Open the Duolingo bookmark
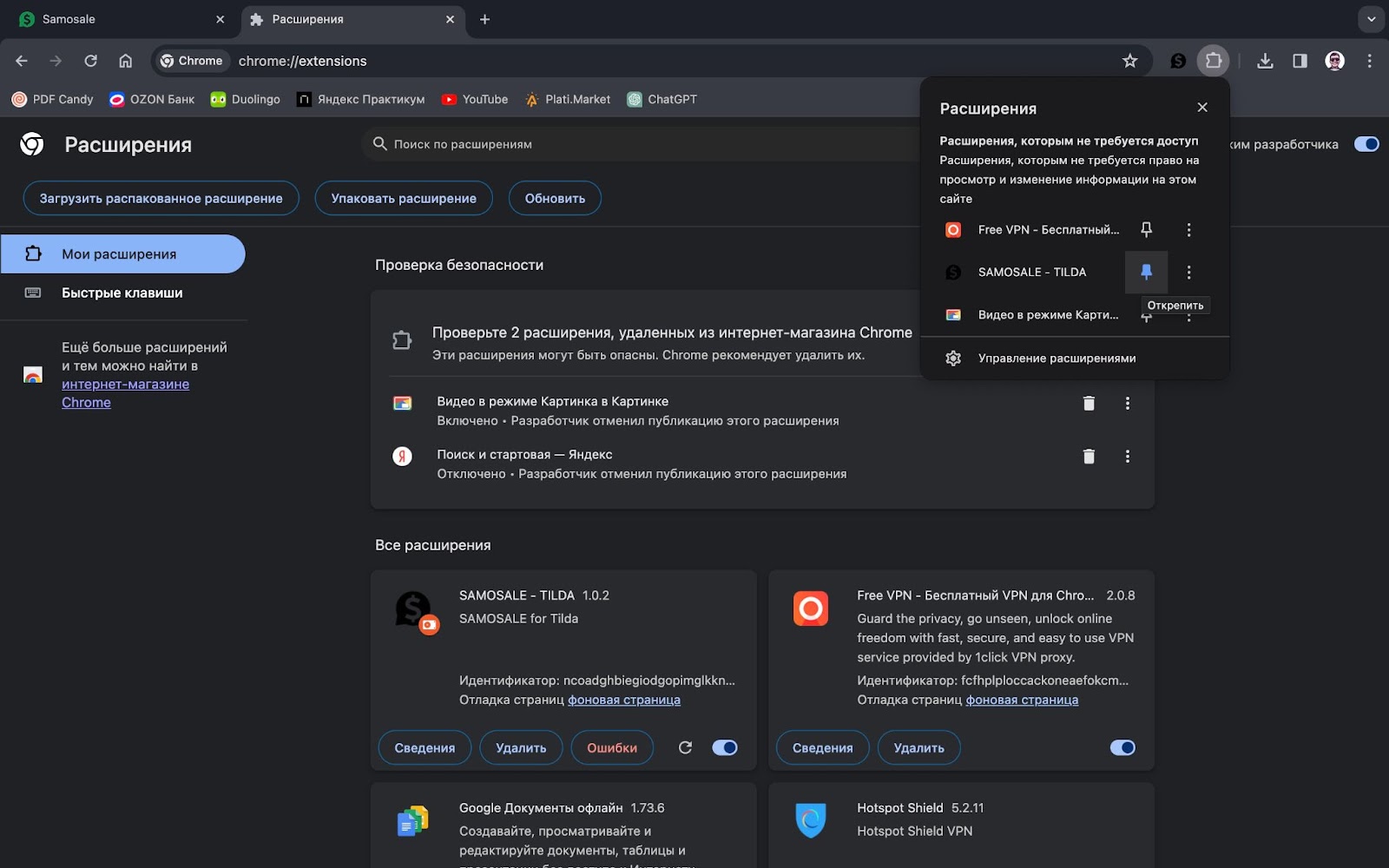This screenshot has width=1389, height=868. [246, 99]
